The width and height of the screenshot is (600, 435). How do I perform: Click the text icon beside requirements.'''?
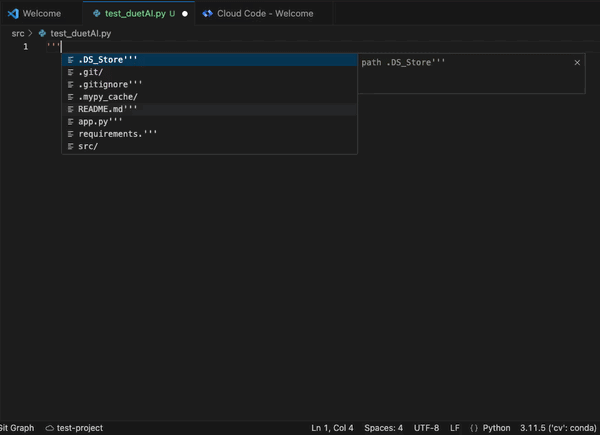point(70,134)
